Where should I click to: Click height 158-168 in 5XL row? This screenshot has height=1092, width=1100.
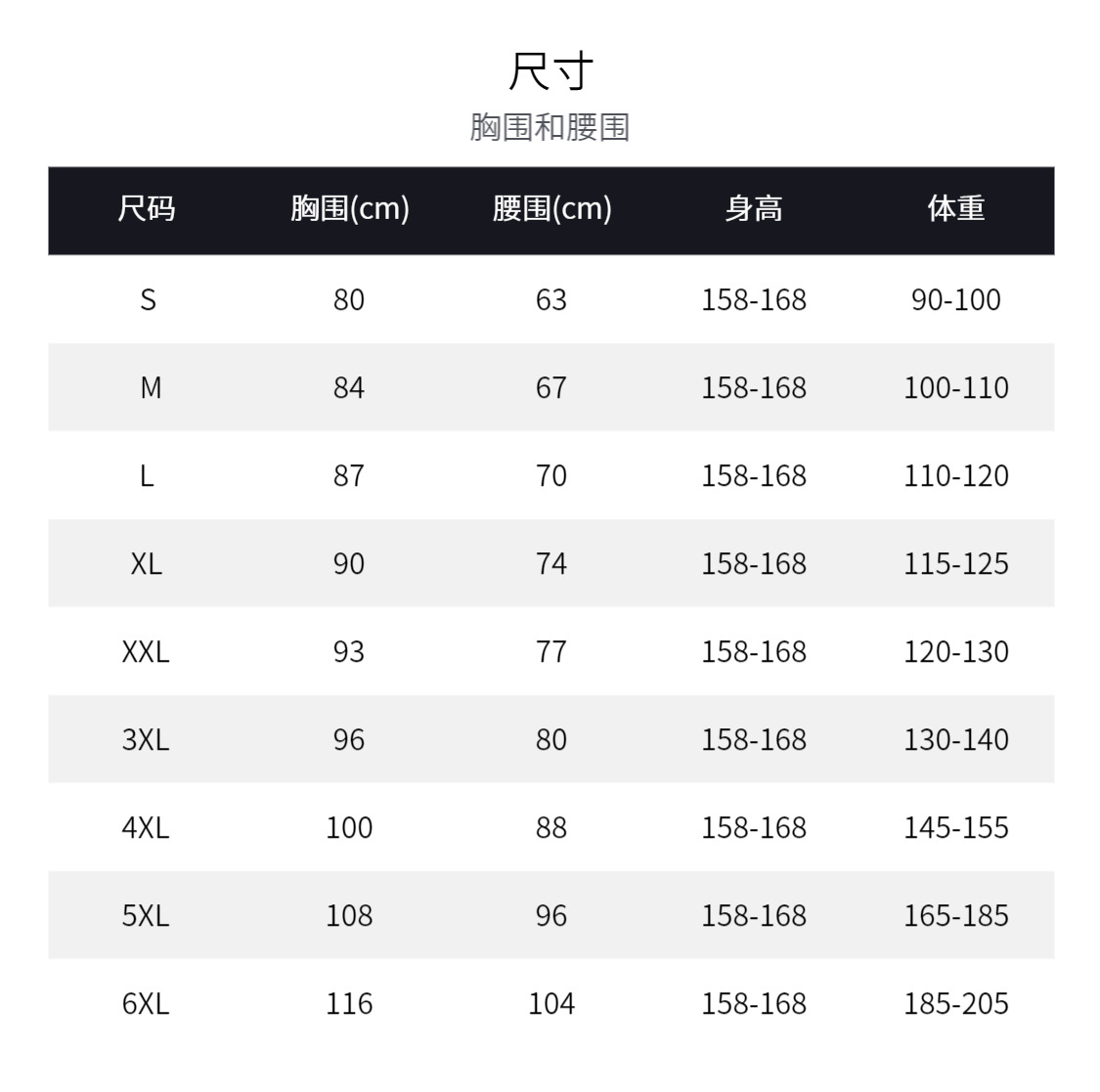(x=754, y=916)
